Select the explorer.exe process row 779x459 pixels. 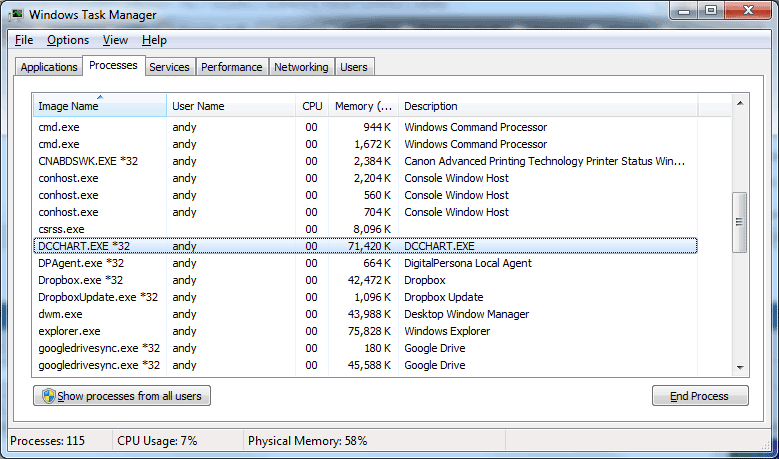(x=69, y=331)
